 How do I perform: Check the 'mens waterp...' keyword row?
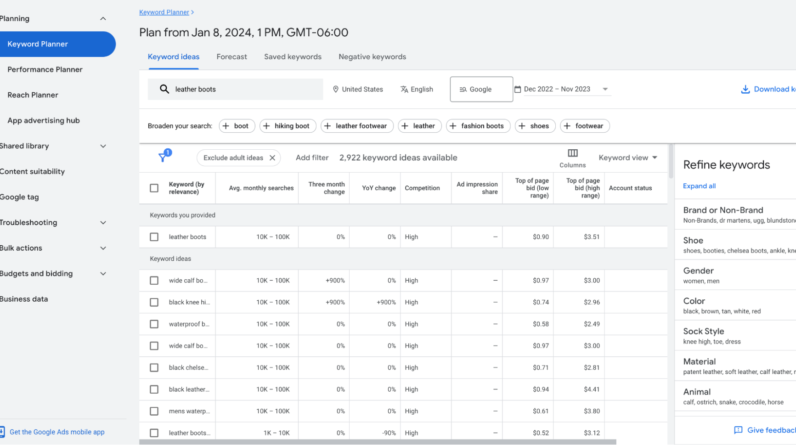tap(154, 412)
